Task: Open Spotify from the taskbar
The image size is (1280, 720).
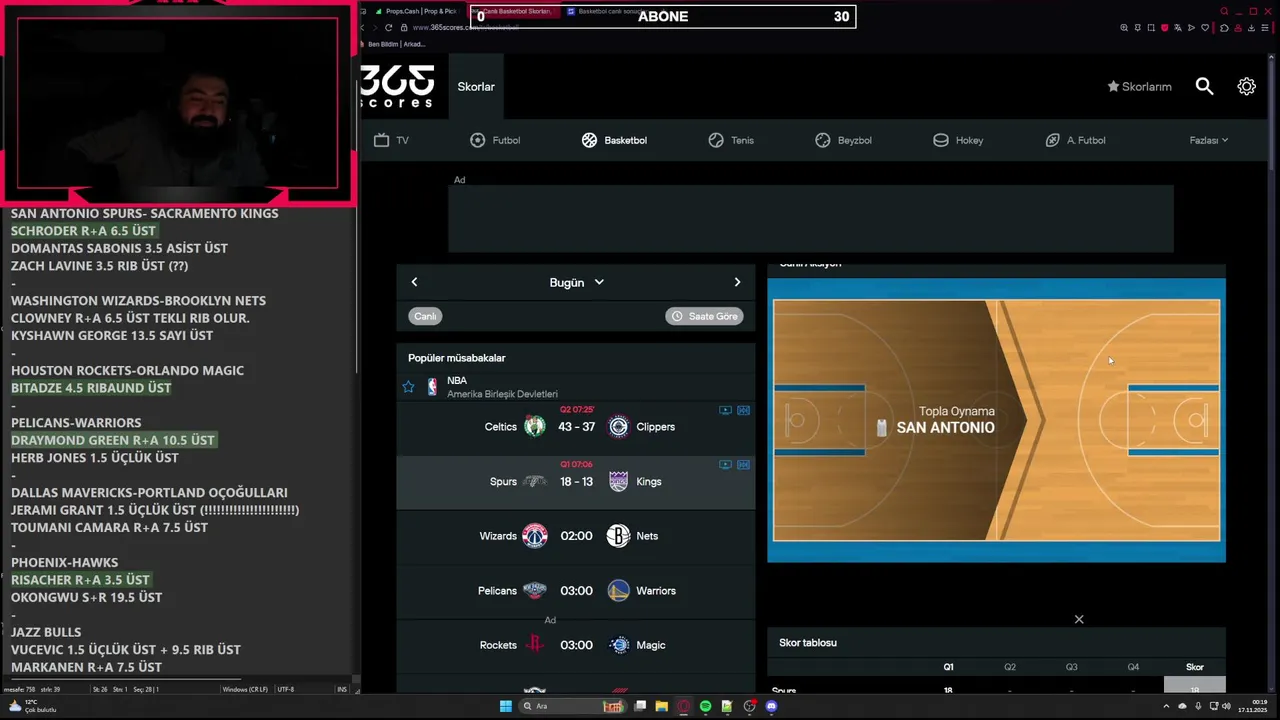Action: point(706,706)
